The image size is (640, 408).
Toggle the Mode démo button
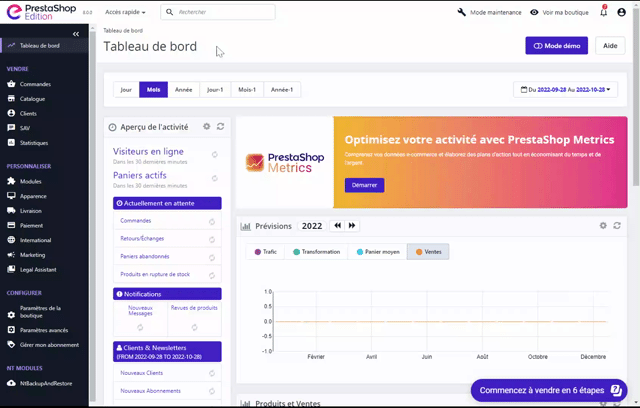coord(557,46)
